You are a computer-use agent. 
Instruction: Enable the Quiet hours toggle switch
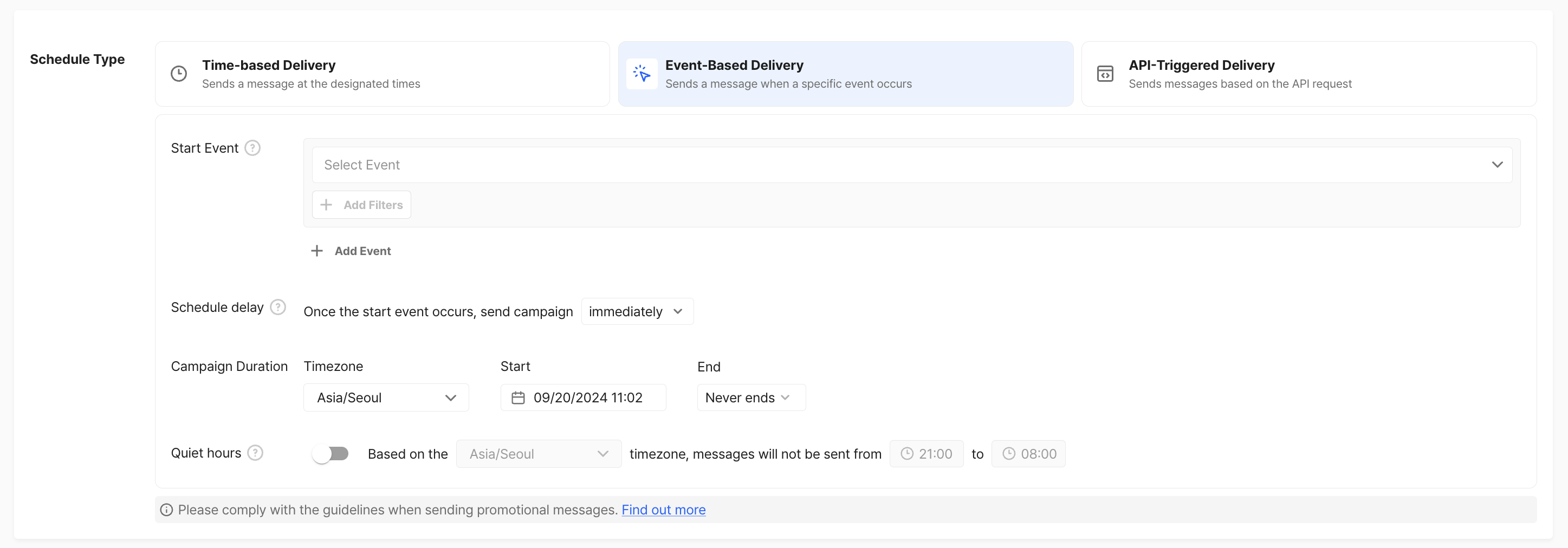coord(331,454)
